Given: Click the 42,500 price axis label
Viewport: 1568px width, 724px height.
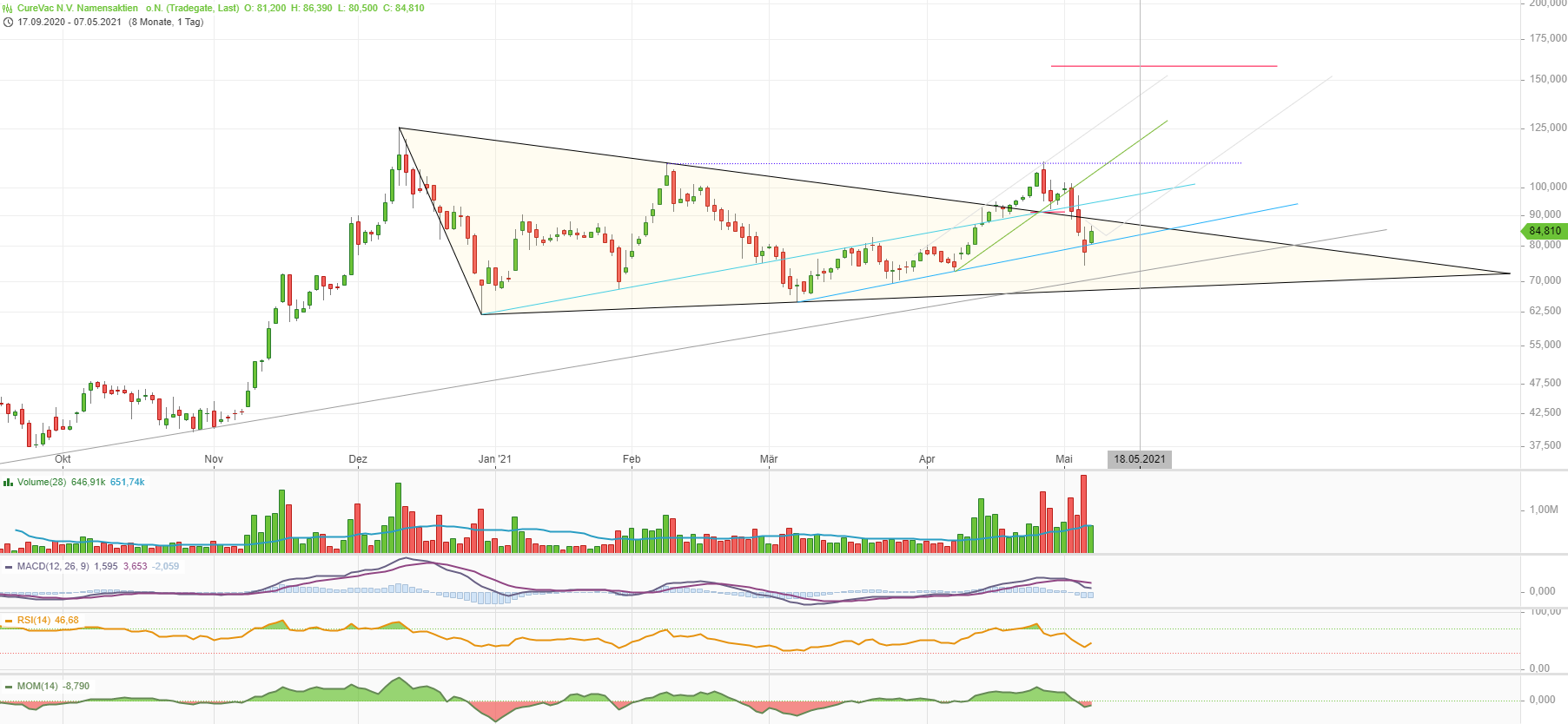Looking at the screenshot, I should click(1545, 412).
